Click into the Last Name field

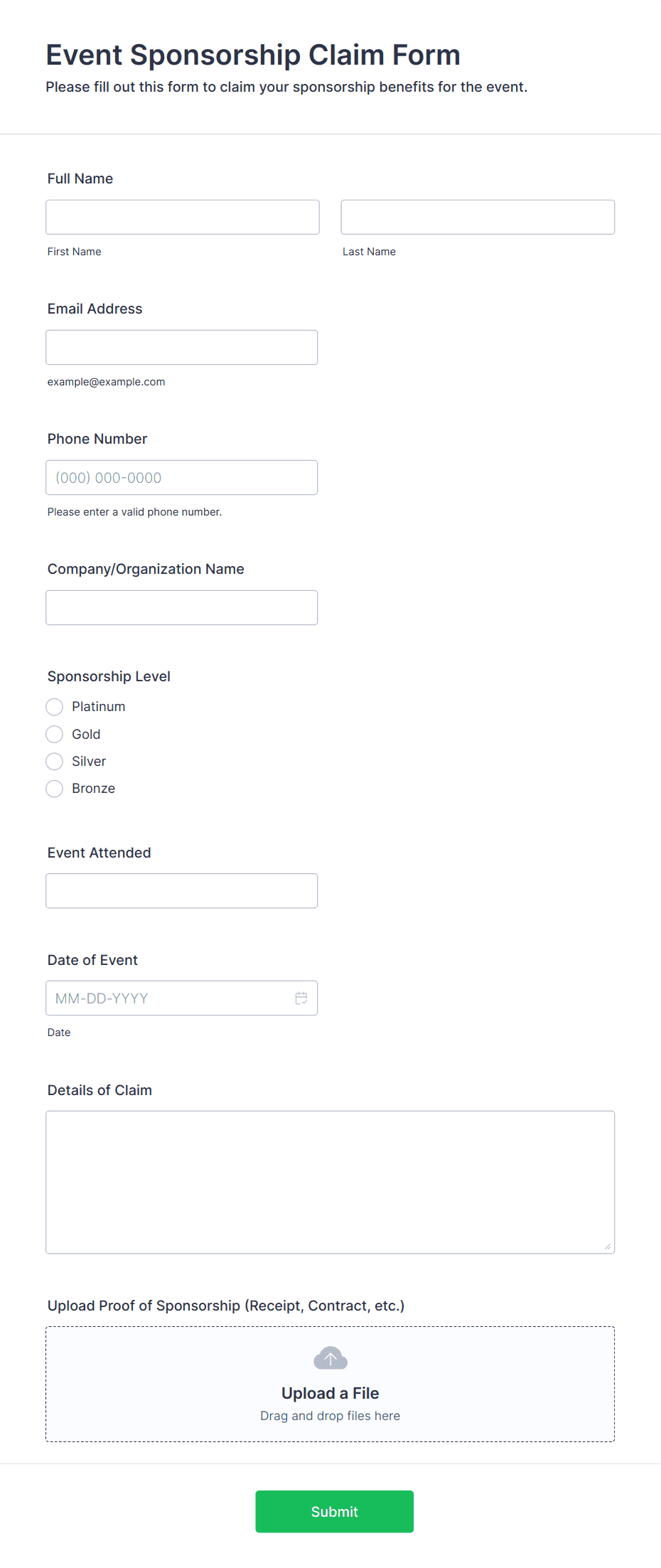pos(477,217)
